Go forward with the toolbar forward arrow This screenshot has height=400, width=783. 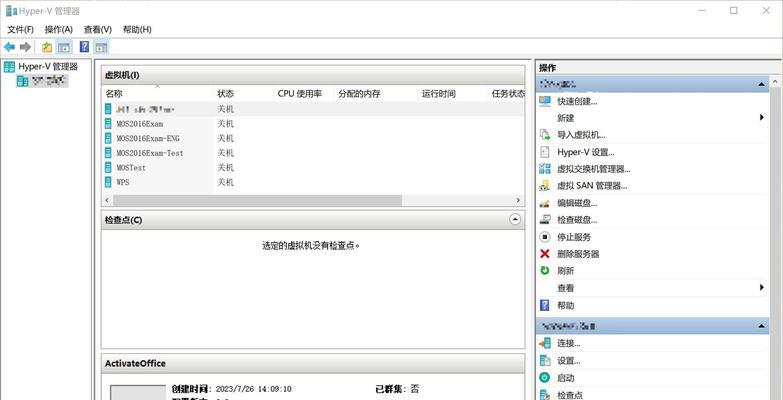click(x=25, y=47)
